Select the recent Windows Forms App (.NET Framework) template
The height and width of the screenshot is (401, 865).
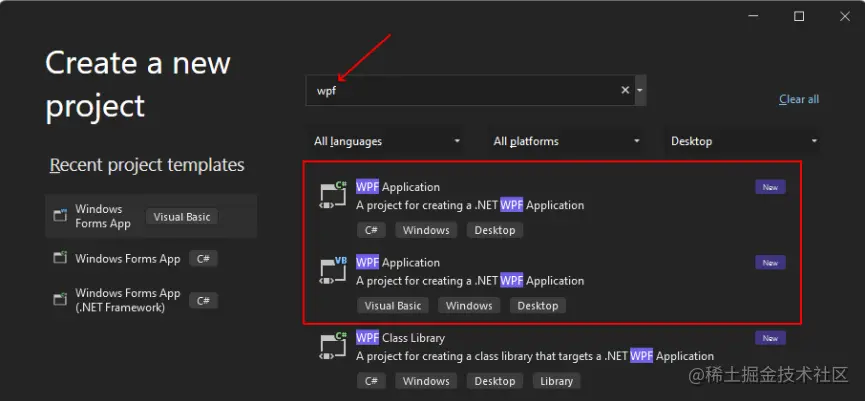click(151, 300)
